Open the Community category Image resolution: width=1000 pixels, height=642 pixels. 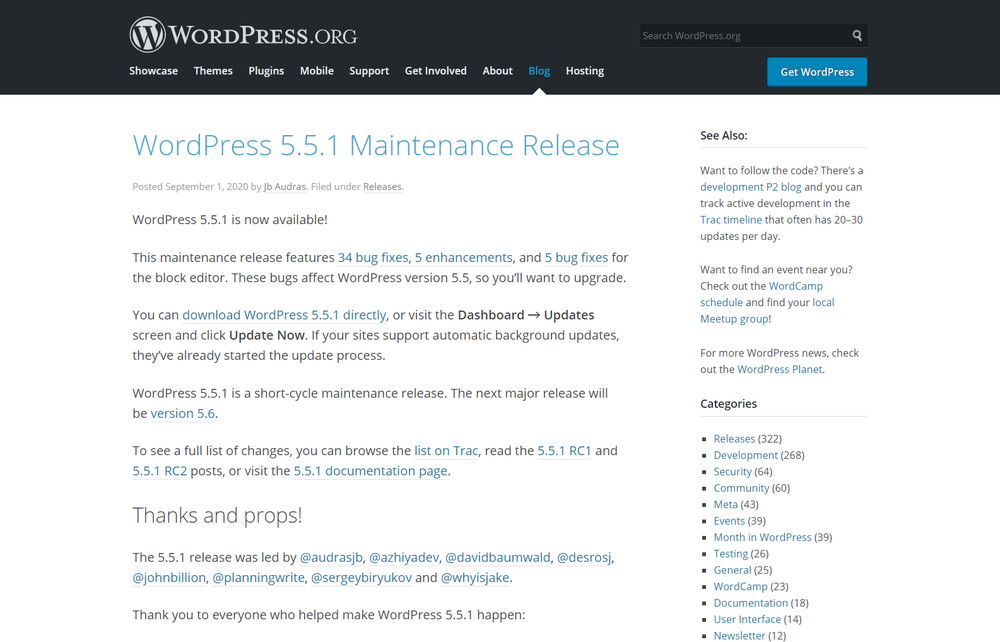tap(741, 488)
